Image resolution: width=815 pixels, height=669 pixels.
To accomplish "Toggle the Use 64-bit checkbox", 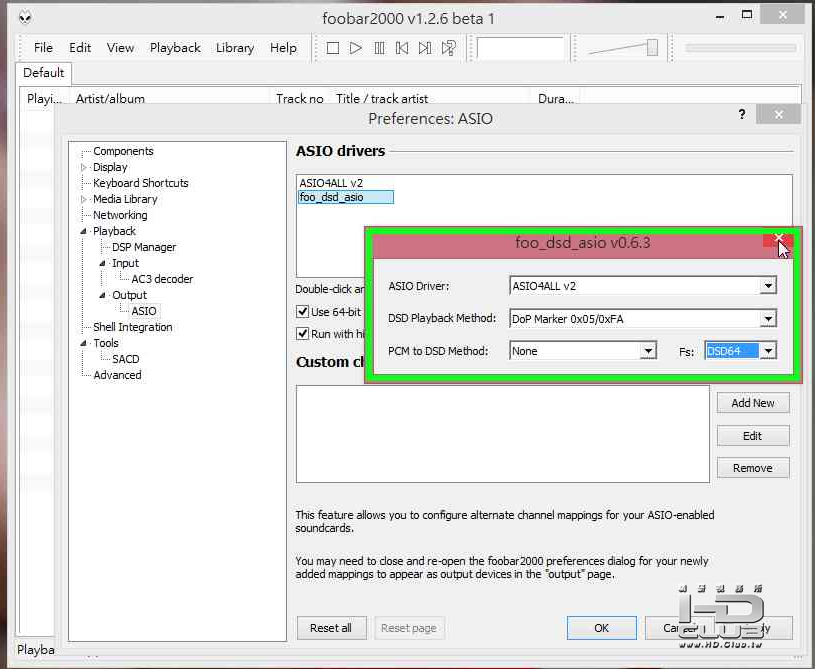I will (302, 312).
